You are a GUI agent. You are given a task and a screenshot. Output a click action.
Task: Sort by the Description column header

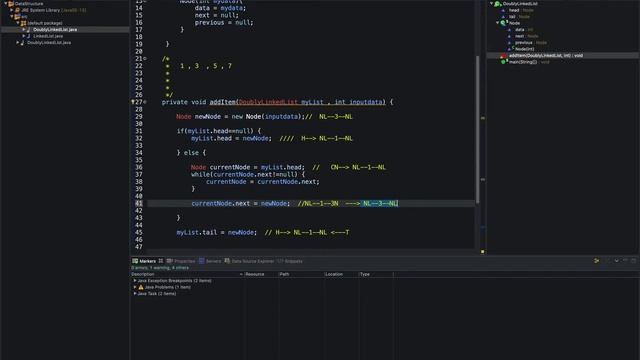(x=187, y=274)
